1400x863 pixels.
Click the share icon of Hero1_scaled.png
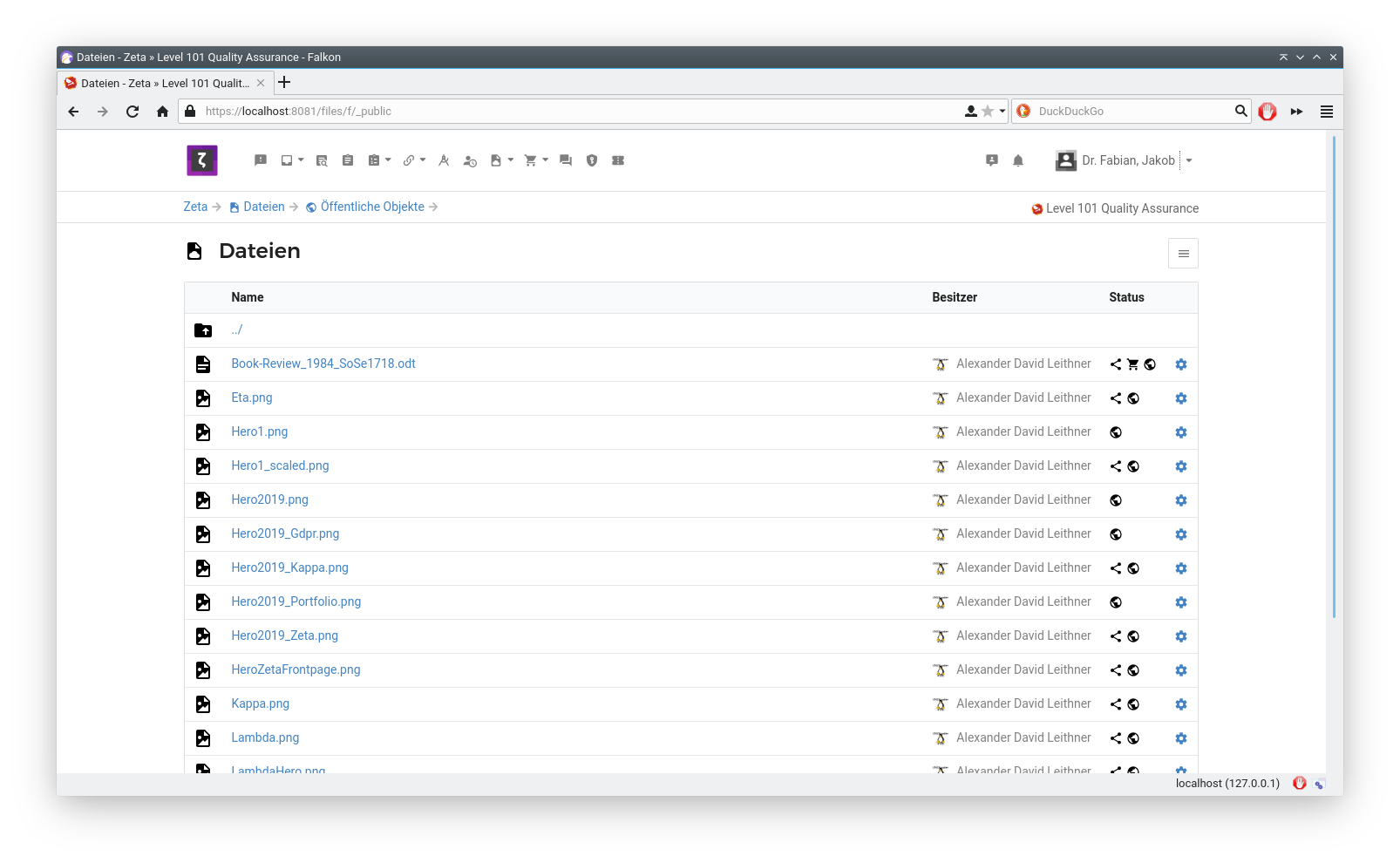pyautogui.click(x=1116, y=466)
